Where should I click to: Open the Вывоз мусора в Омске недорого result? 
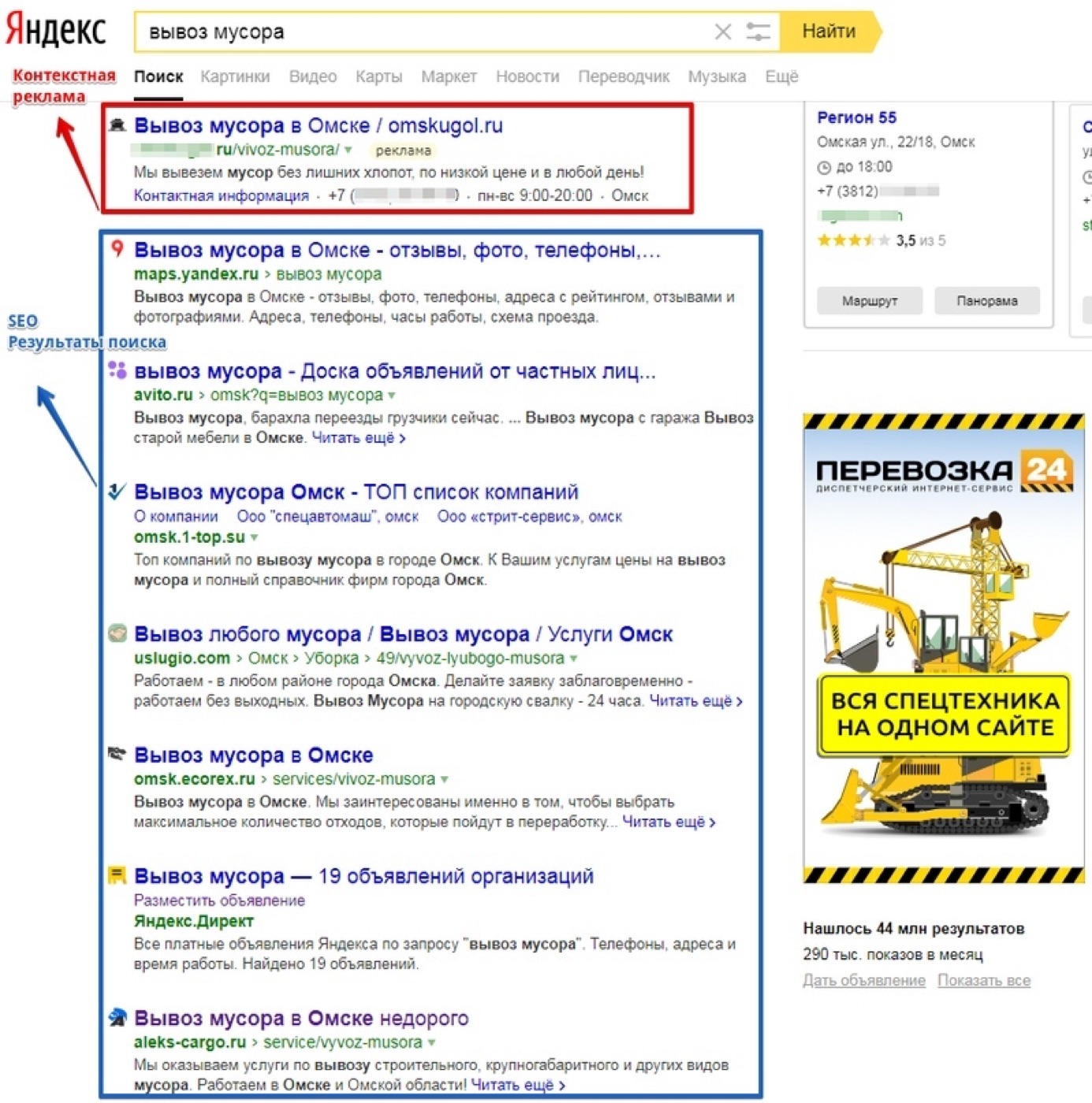coord(301,1018)
